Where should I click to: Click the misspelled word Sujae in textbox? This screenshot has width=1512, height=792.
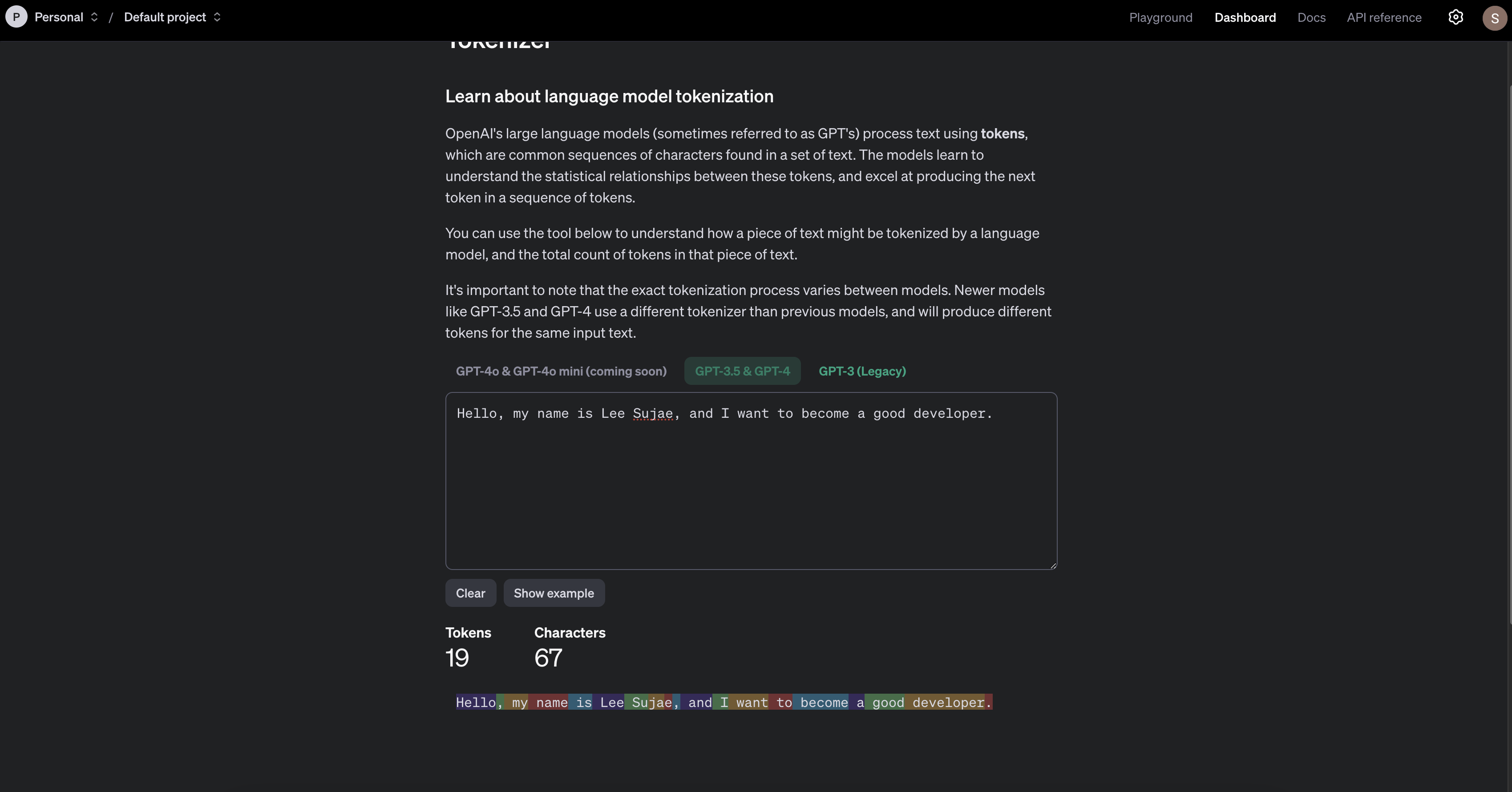(x=652, y=413)
